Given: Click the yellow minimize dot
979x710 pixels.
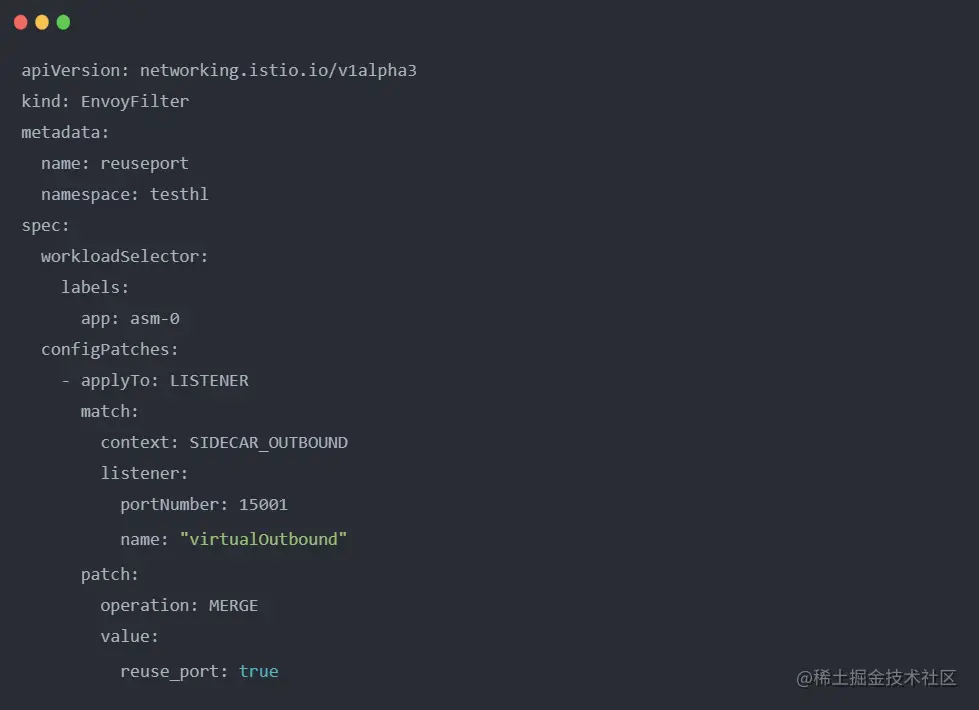Looking at the screenshot, I should click(x=42, y=22).
